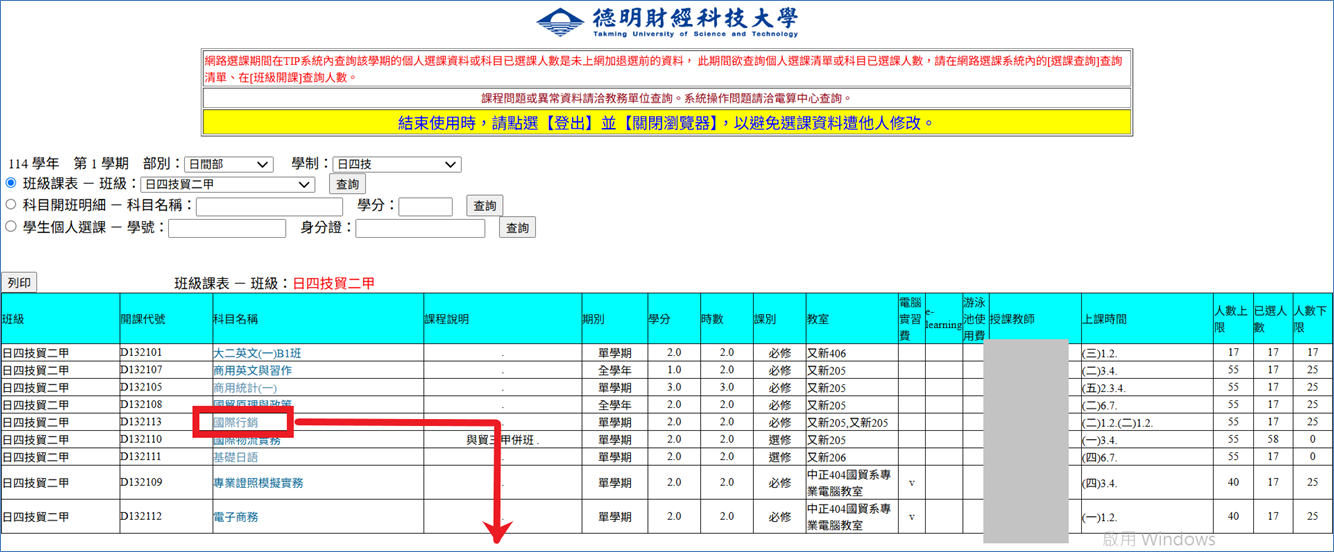
Task: Focus the 身分證 input field
Action: [420, 229]
